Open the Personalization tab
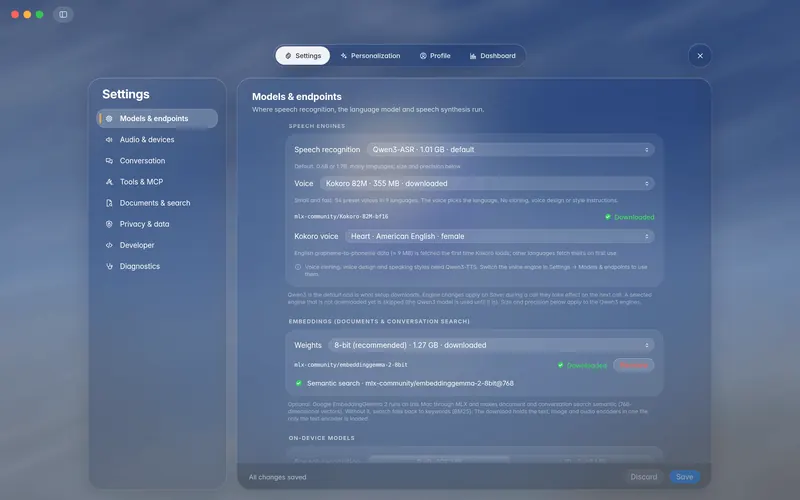The image size is (800, 500). [x=370, y=56]
